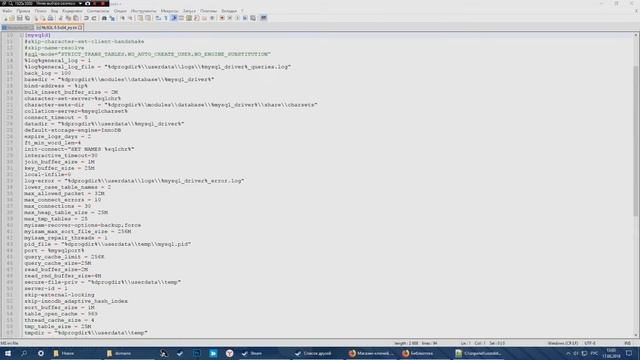Toggle word wrap in the toolbar

pos(158,18)
